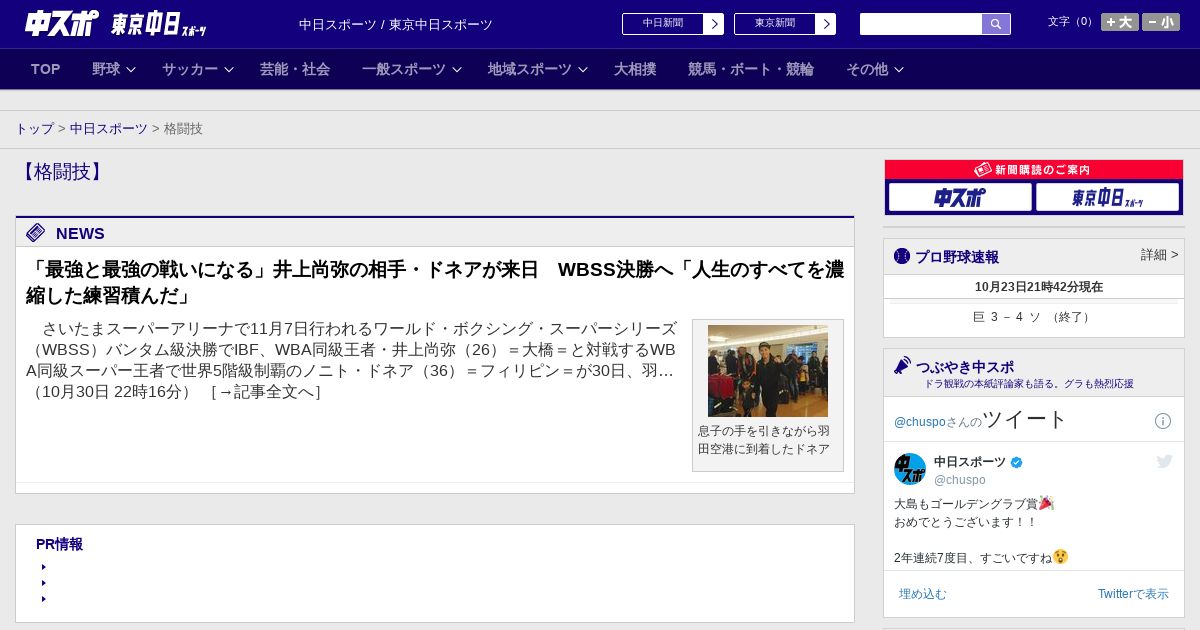Click the NEWS section newspaper icon

click(36, 233)
